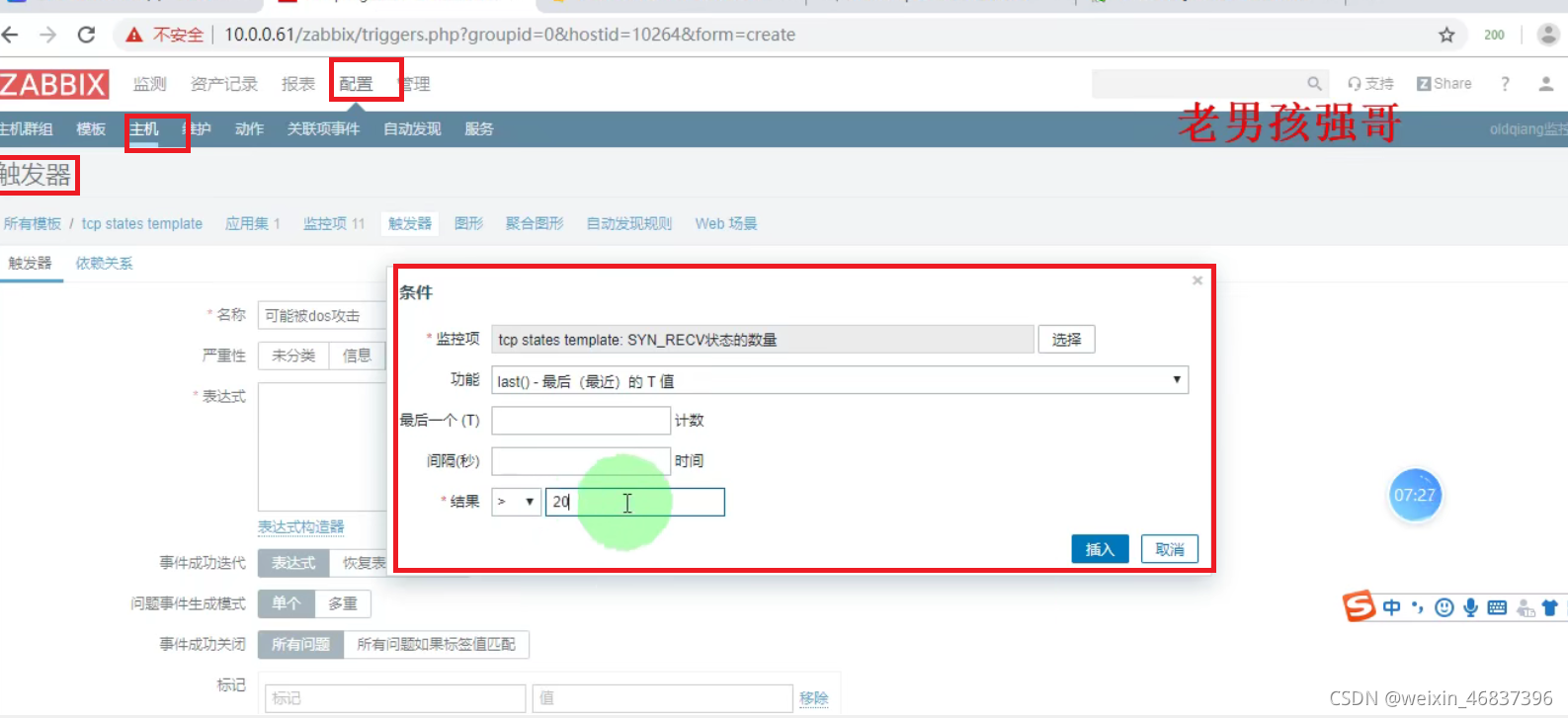Image resolution: width=1568 pixels, height=718 pixels.
Task: Click the Sogou input method S icon
Action: pos(1359,606)
